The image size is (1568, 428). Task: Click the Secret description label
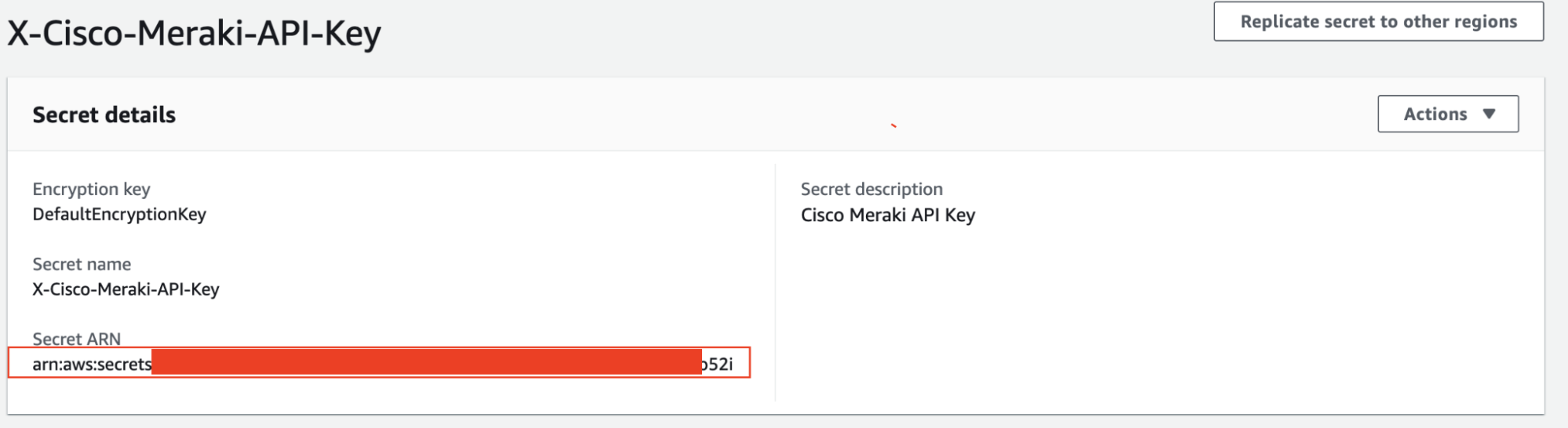click(x=871, y=189)
